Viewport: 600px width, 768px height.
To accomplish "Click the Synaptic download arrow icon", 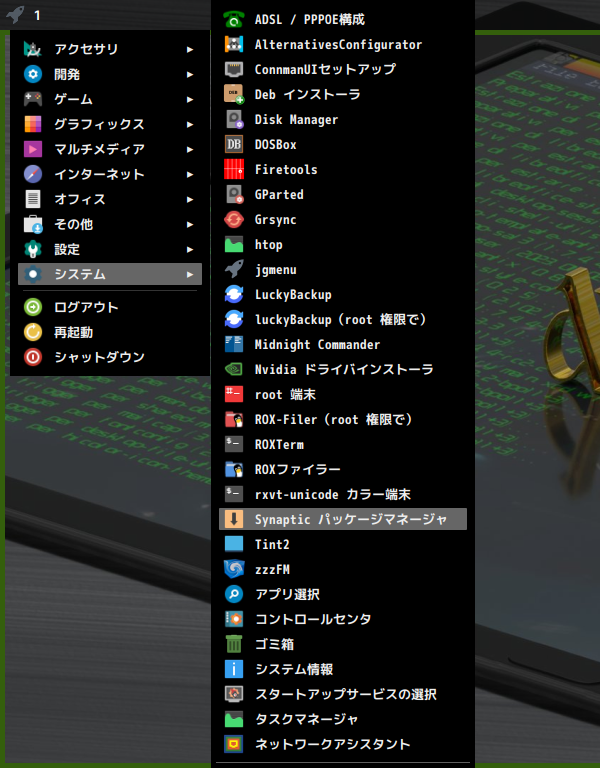I will tap(234, 519).
